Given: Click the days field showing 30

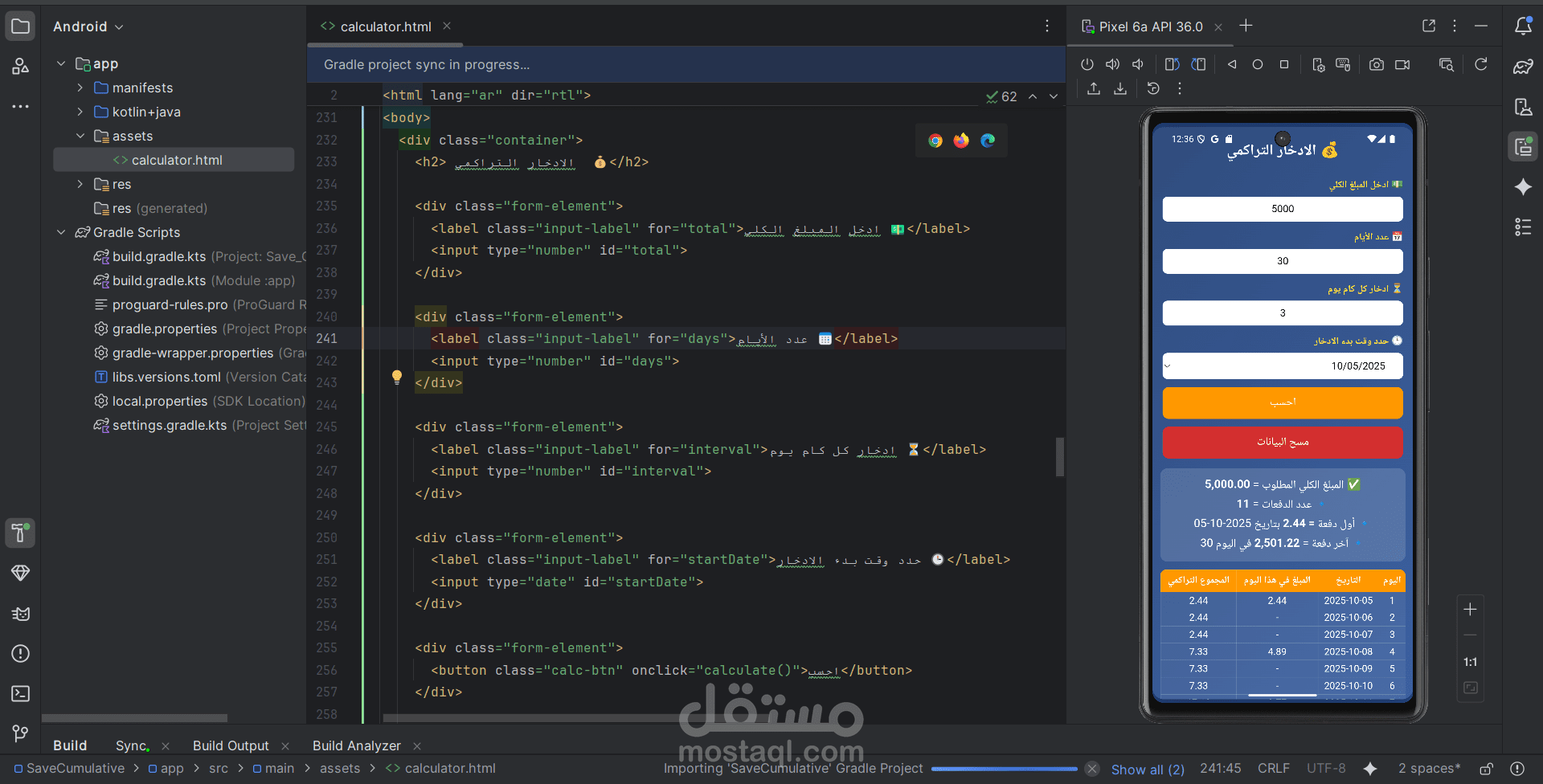Looking at the screenshot, I should point(1283,261).
